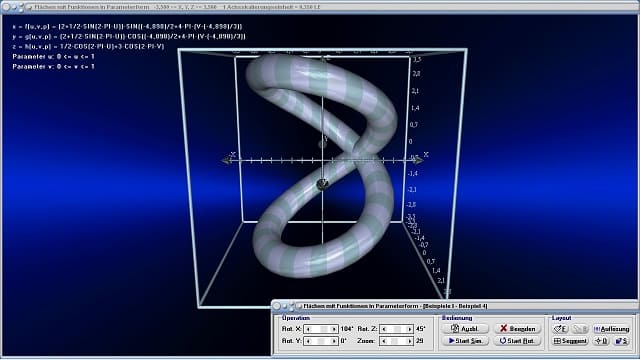Click the Rot. Y scrollbar thumb

pos(321,341)
